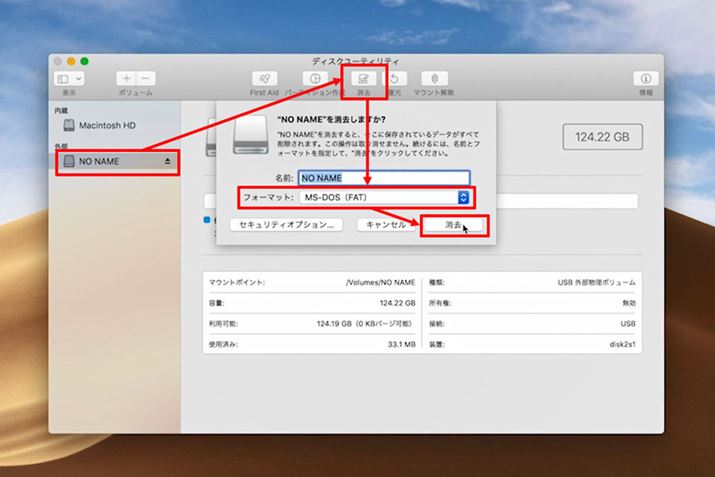
Task: Click the drive icon in erase dialog
Action: click(251, 135)
